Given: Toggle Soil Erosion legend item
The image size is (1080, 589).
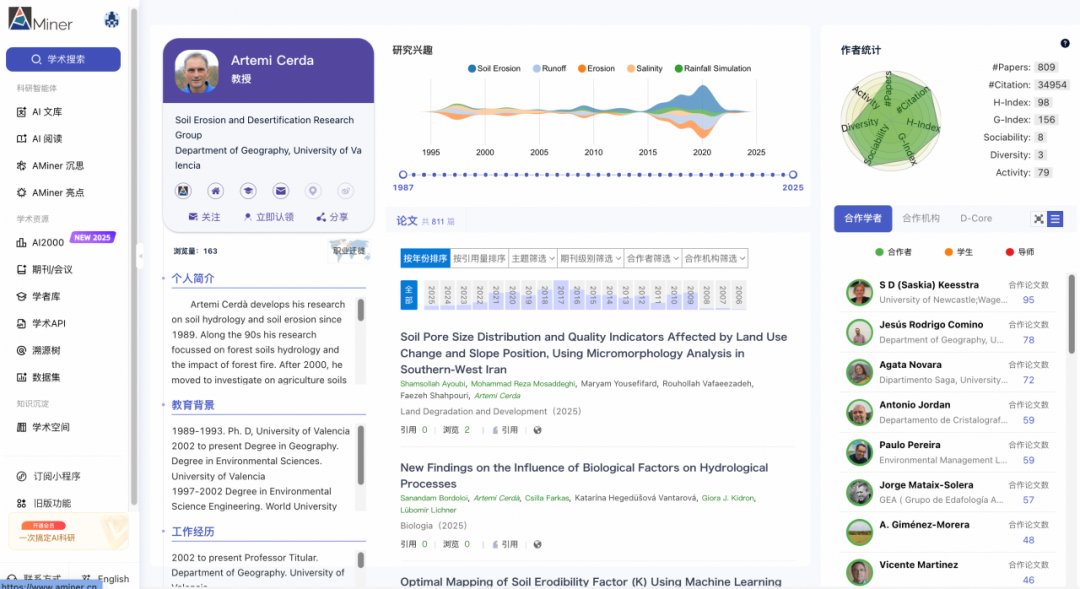Looking at the screenshot, I should [494, 68].
